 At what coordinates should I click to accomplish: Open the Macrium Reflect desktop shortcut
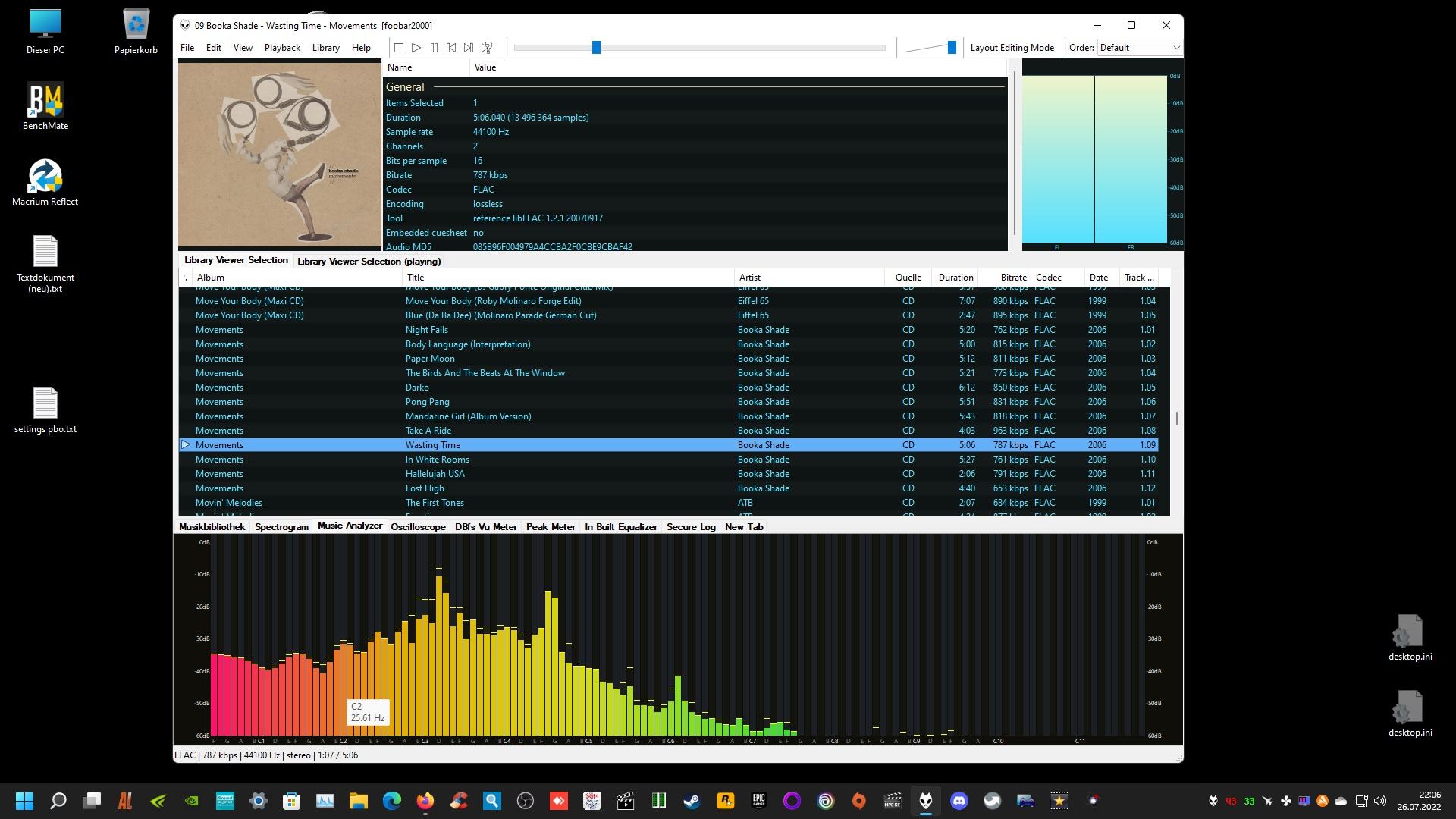click(x=45, y=182)
